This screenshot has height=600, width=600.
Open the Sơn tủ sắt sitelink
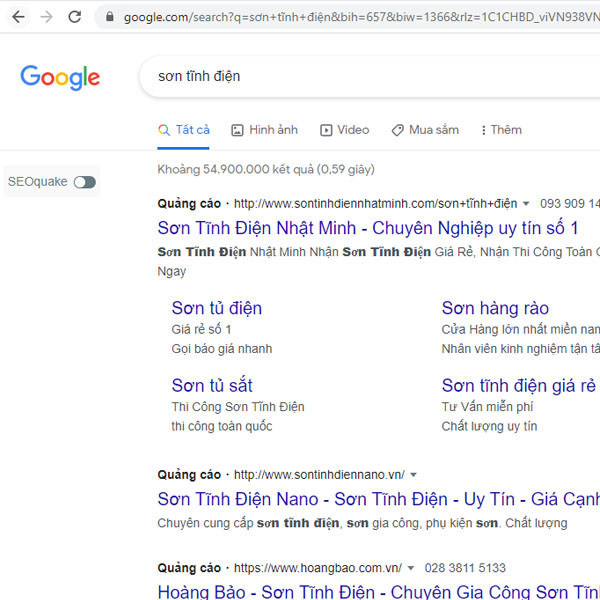[x=212, y=386]
